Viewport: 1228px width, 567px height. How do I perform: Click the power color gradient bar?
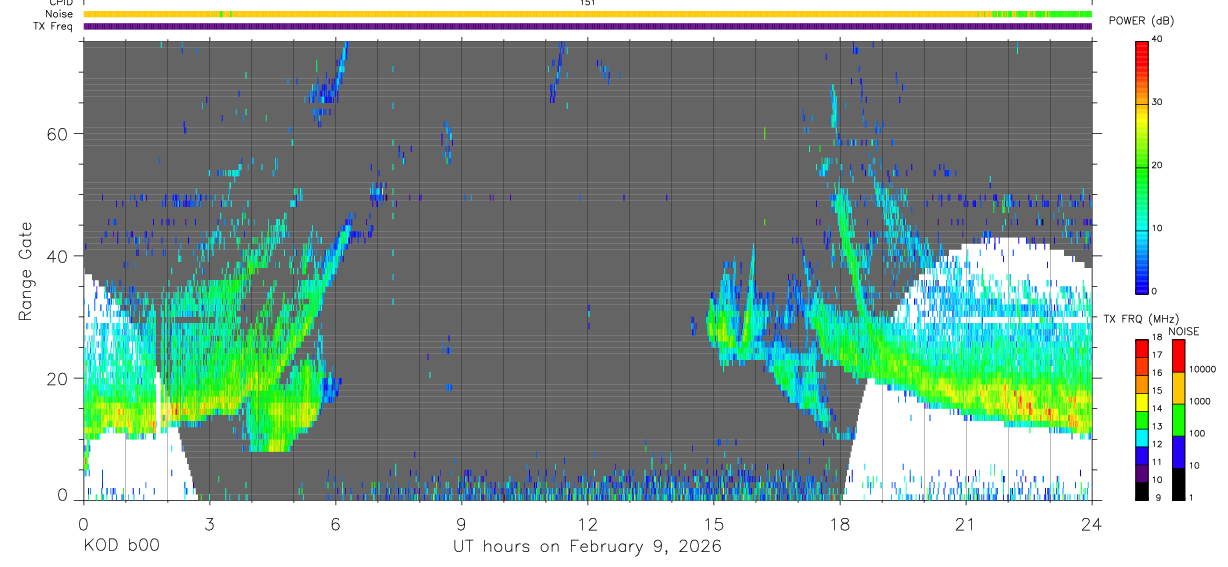tap(1142, 166)
